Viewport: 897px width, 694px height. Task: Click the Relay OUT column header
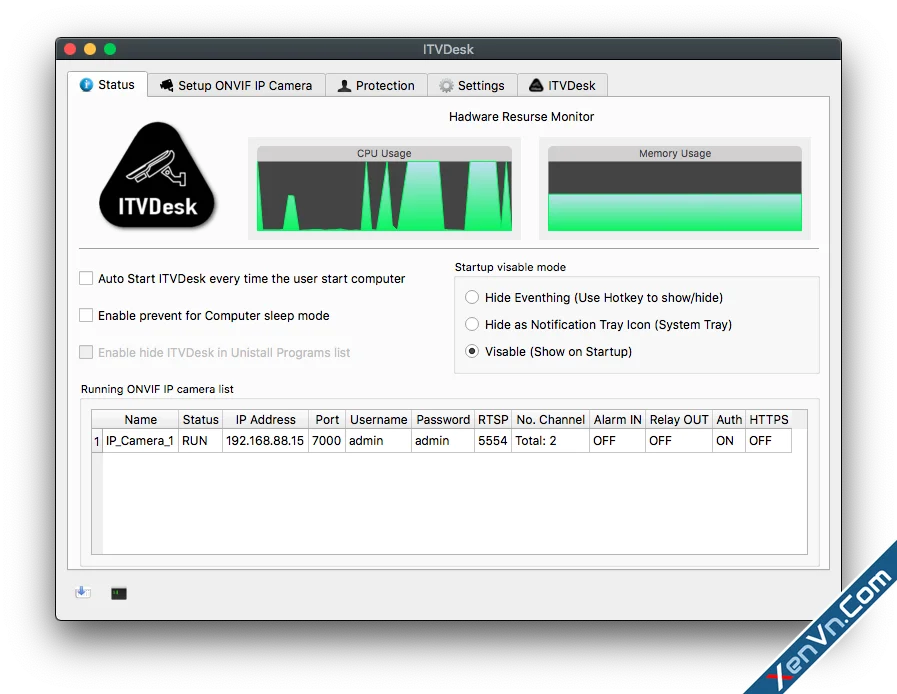point(678,419)
